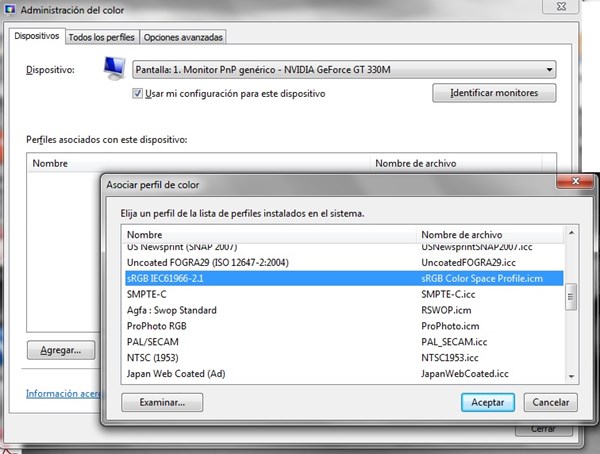Click the profile list scrollbar thumb
The width and height of the screenshot is (600, 454).
pyautogui.click(x=571, y=297)
